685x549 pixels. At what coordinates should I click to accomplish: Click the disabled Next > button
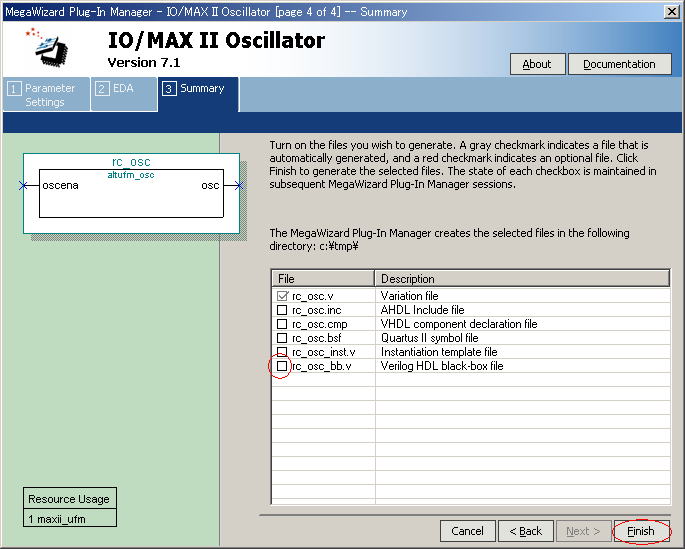(583, 531)
